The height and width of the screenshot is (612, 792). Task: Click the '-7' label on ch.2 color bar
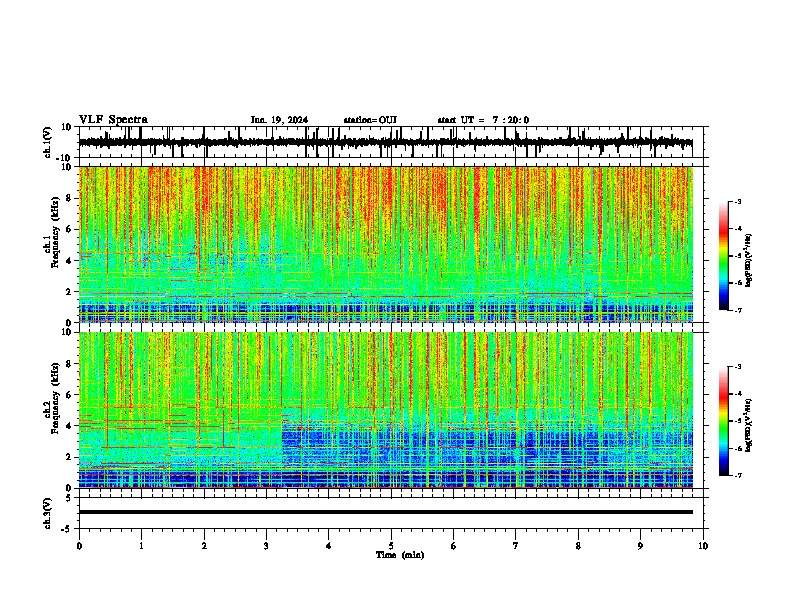coord(737,475)
